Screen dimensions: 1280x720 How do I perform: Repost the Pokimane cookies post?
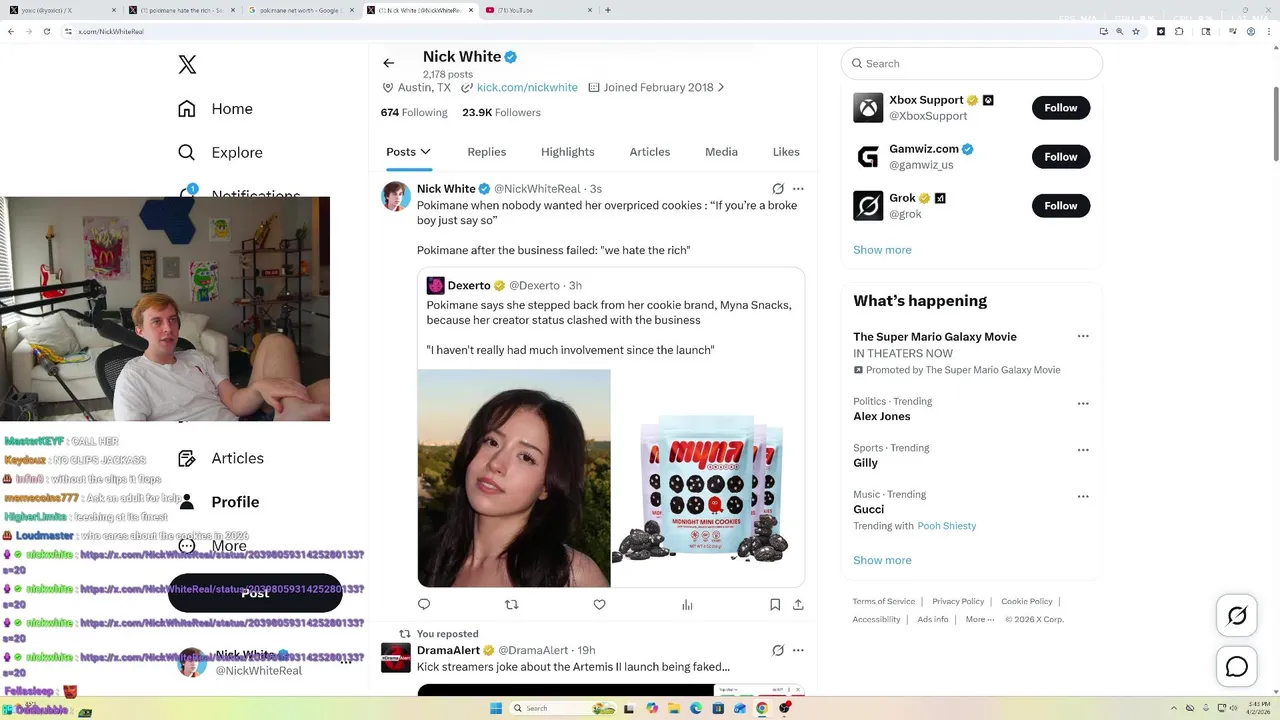[x=512, y=604]
